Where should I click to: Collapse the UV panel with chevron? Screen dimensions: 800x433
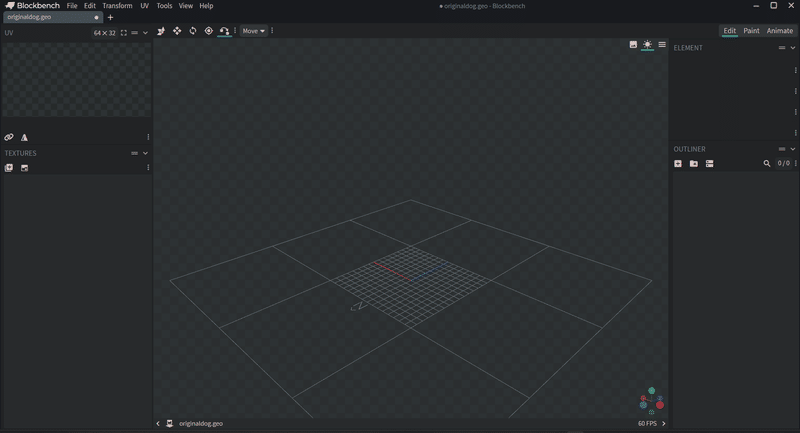click(145, 33)
